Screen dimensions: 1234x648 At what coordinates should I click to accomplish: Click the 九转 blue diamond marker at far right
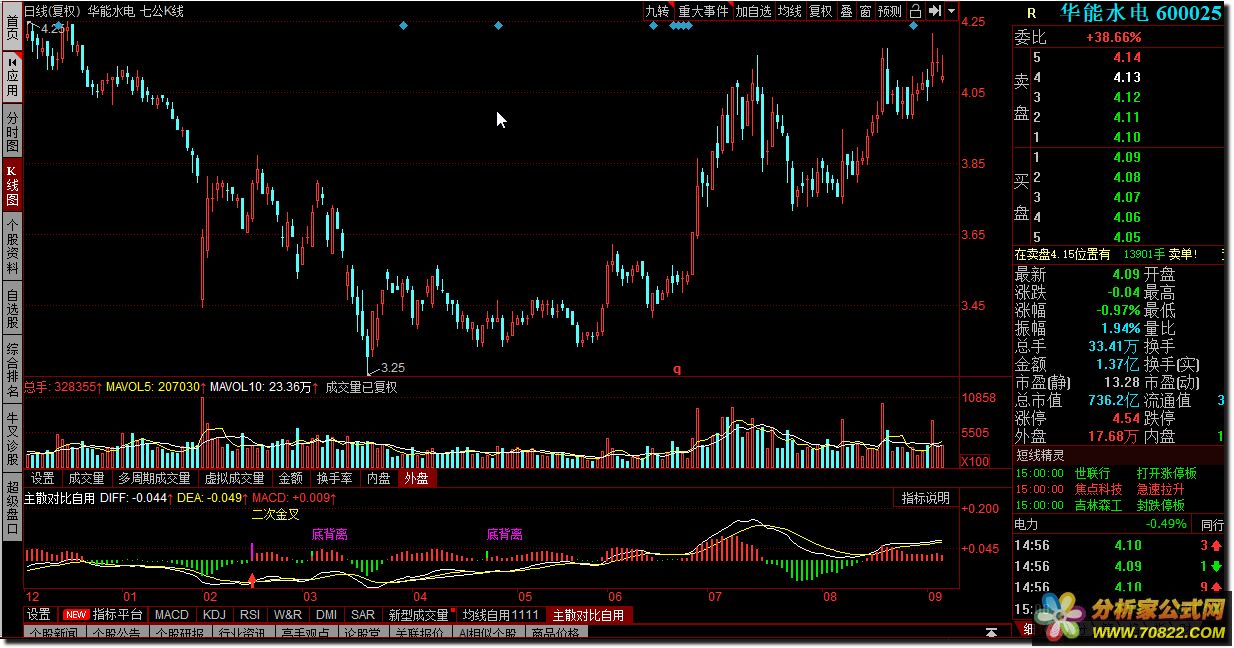(913, 25)
